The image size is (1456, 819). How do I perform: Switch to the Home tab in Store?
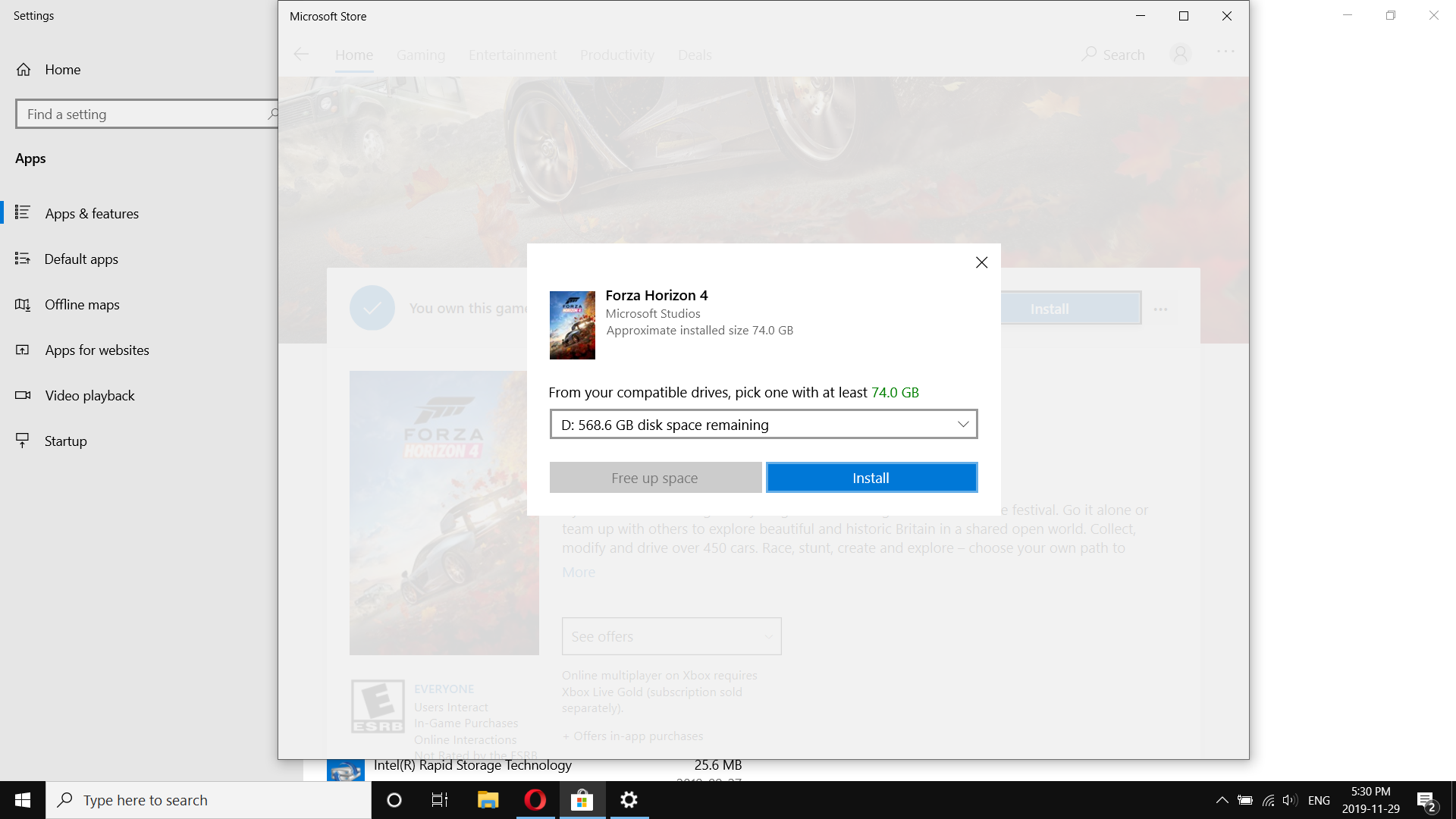coord(354,55)
